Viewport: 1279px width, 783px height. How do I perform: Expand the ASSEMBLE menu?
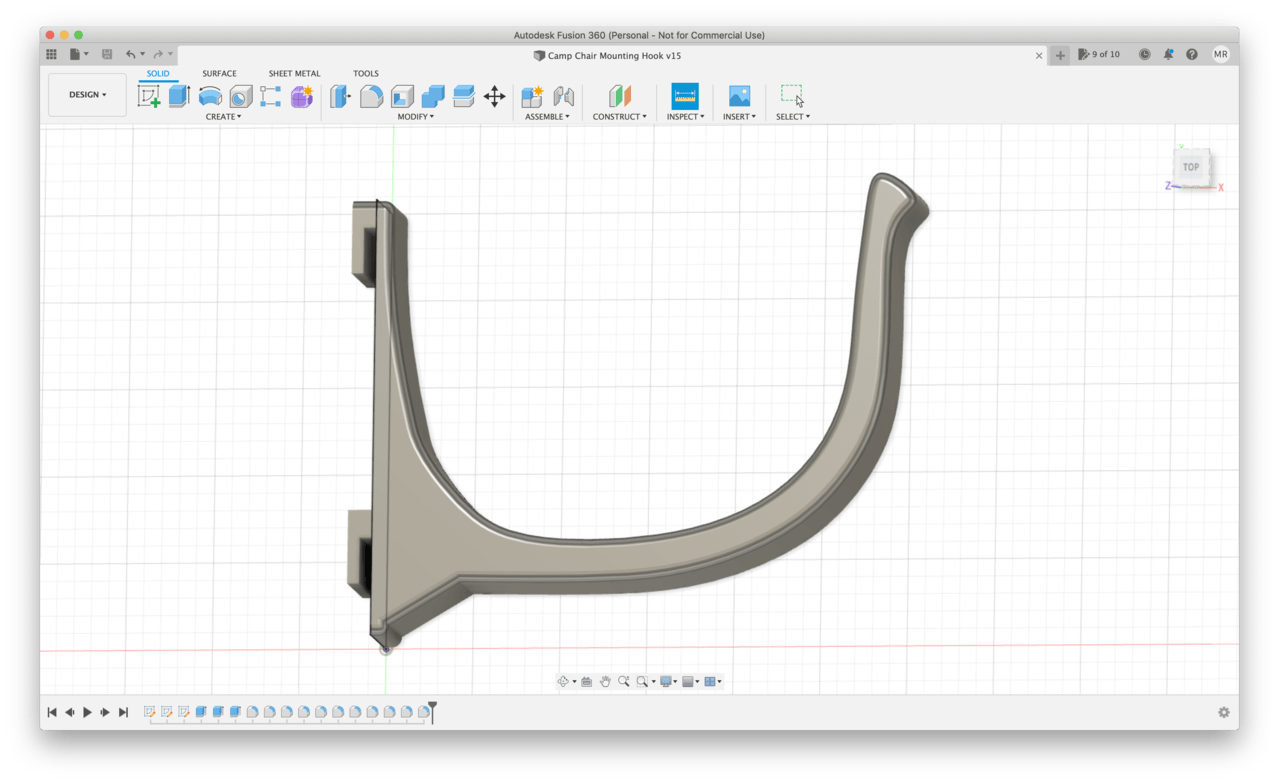click(x=547, y=117)
